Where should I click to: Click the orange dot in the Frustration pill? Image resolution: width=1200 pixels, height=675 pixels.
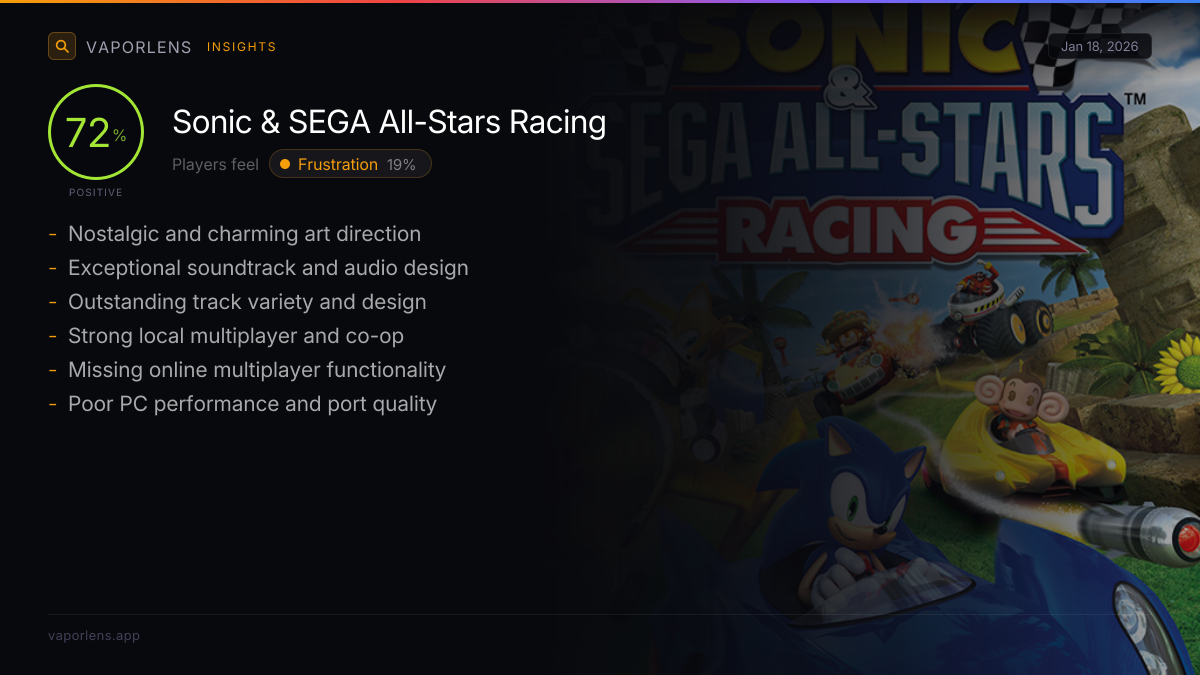285,164
